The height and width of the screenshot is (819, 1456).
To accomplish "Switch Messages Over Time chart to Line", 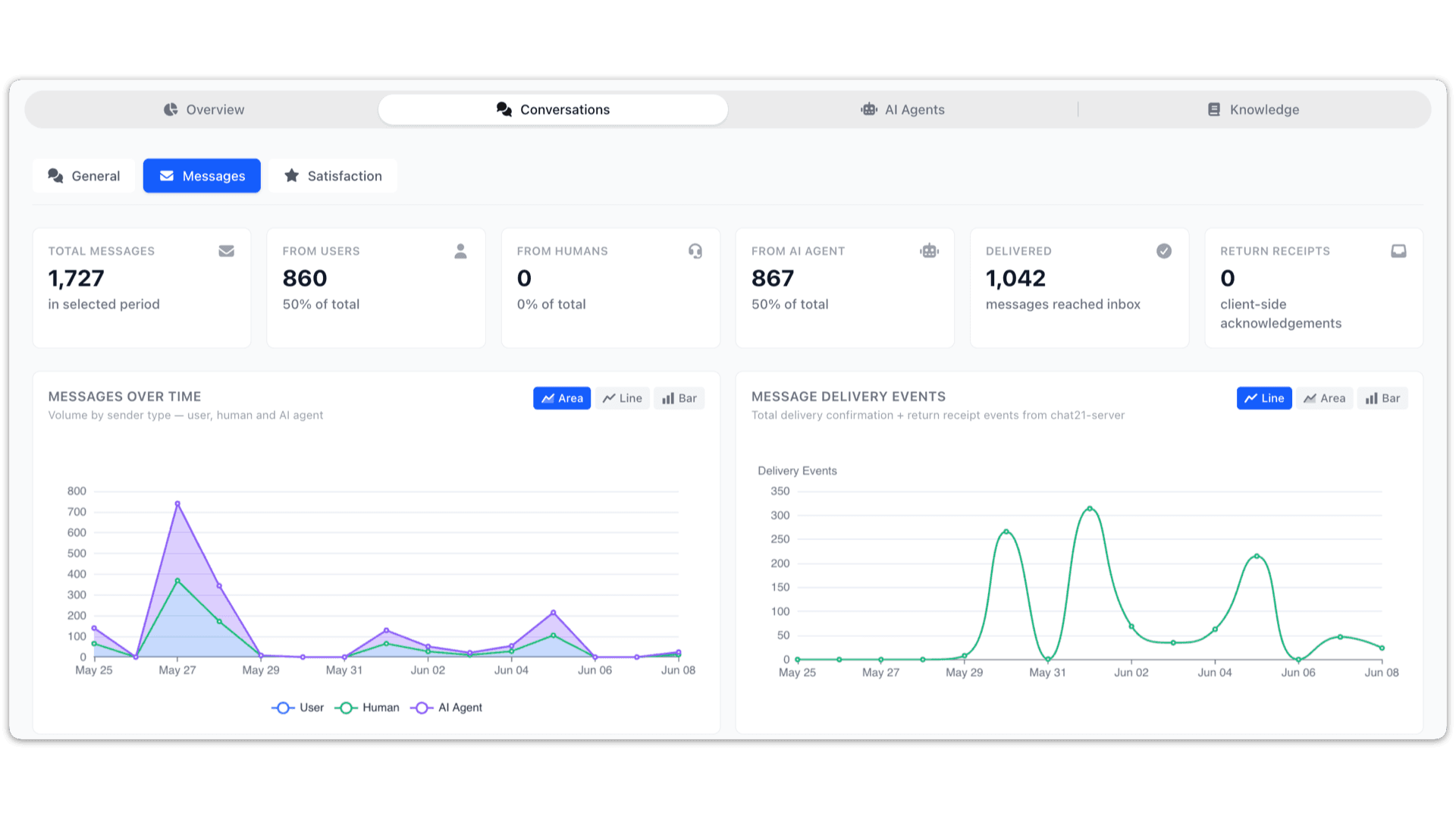I will pos(623,398).
